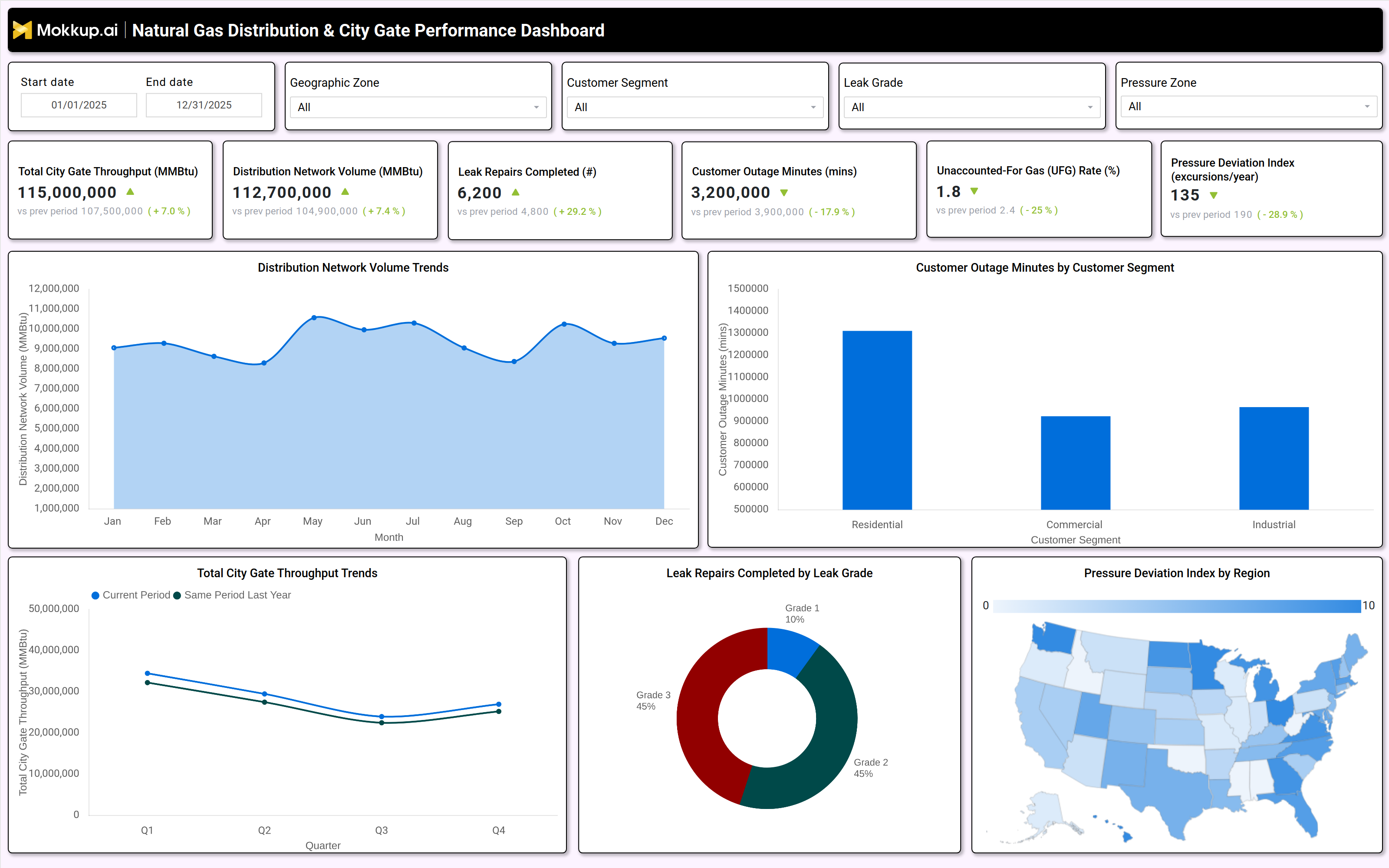Click the Customer Outage Minutes KPI title
Image resolution: width=1389 pixels, height=868 pixels.
773,172
